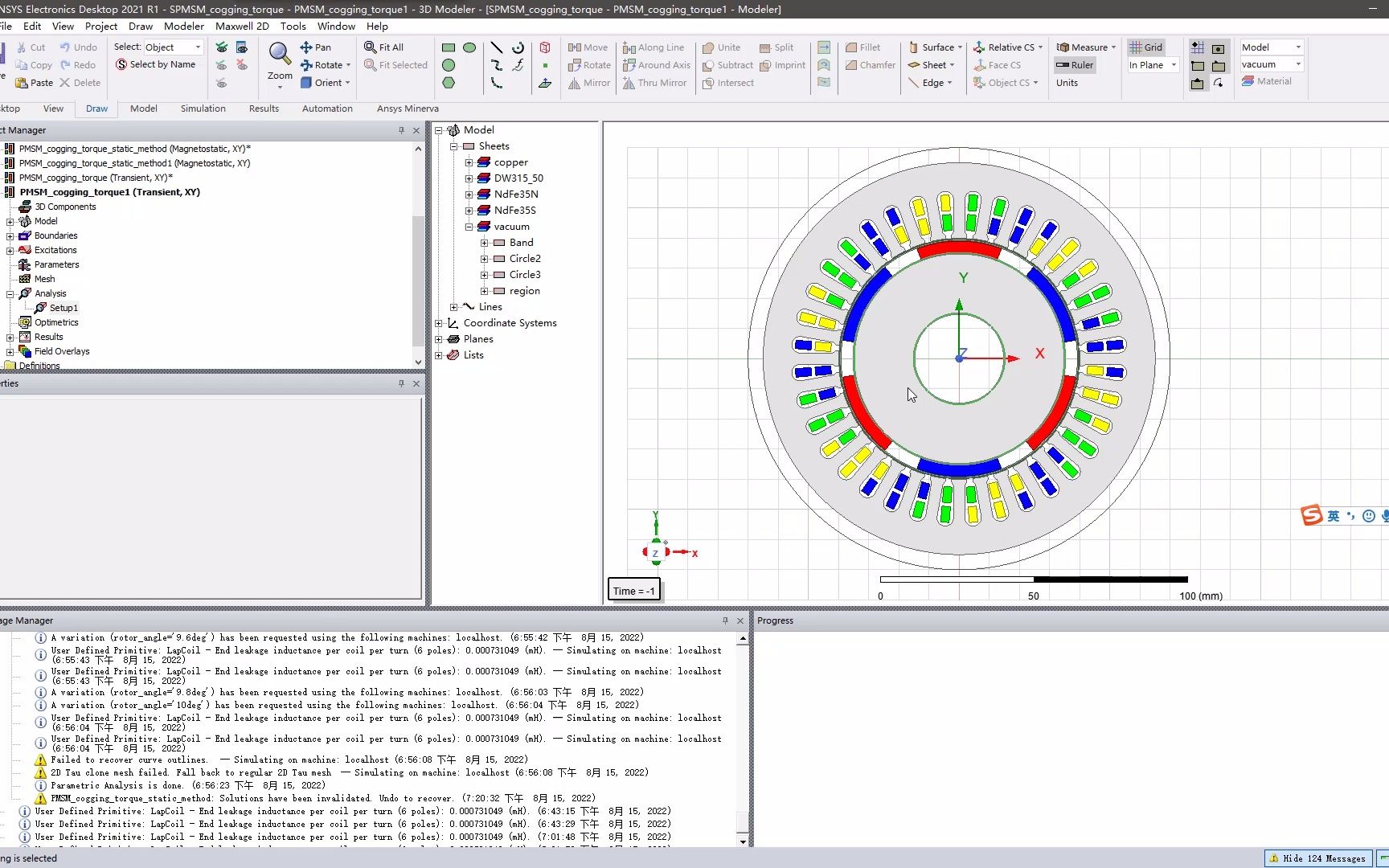Screen dimensions: 1389x868
Task: Click the Measure tool
Action: (1085, 47)
